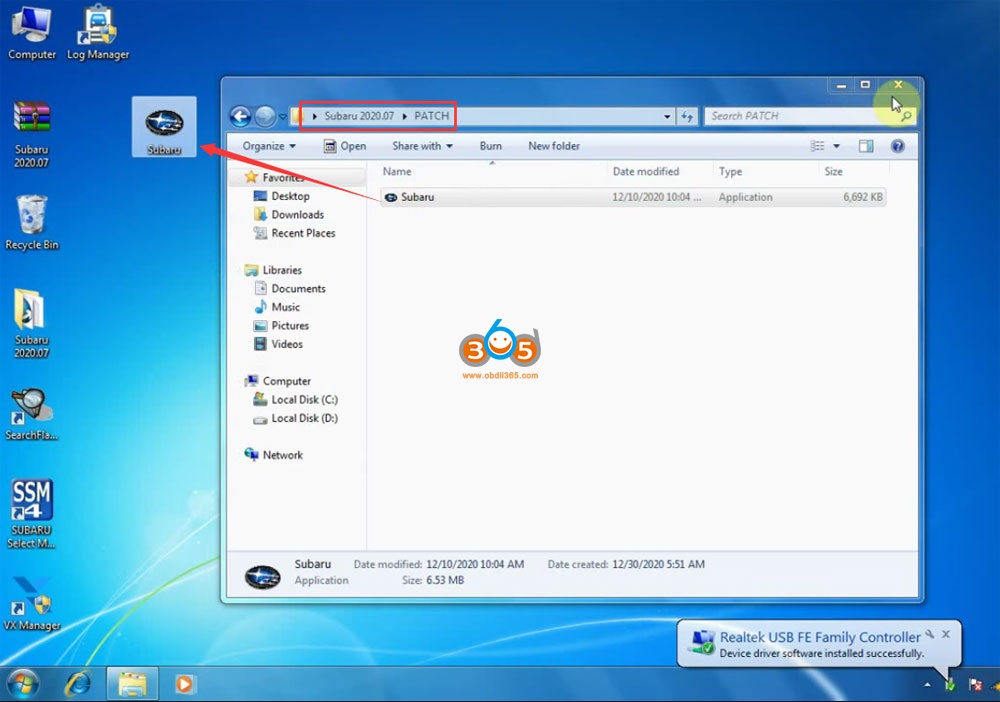
Task: Select Recent Places in navigation pane
Action: 303,233
